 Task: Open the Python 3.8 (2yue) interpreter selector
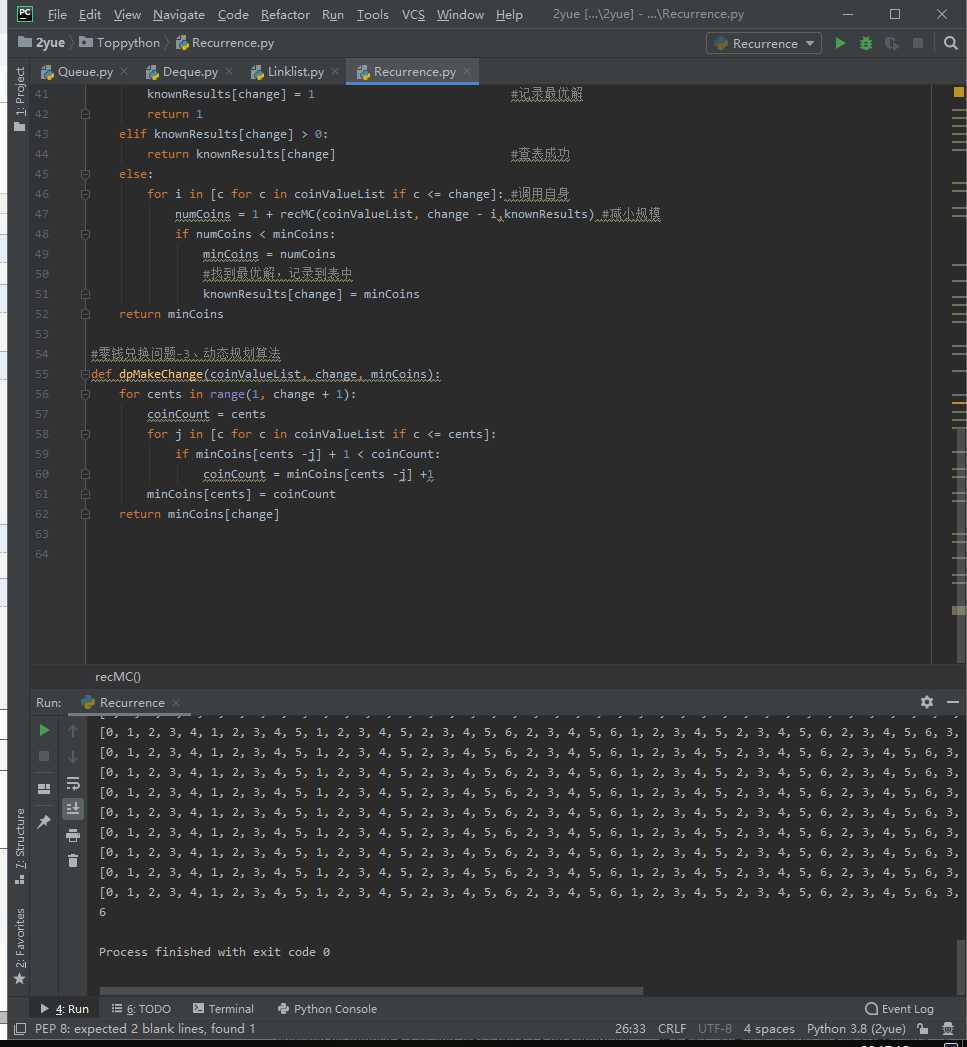856,1028
